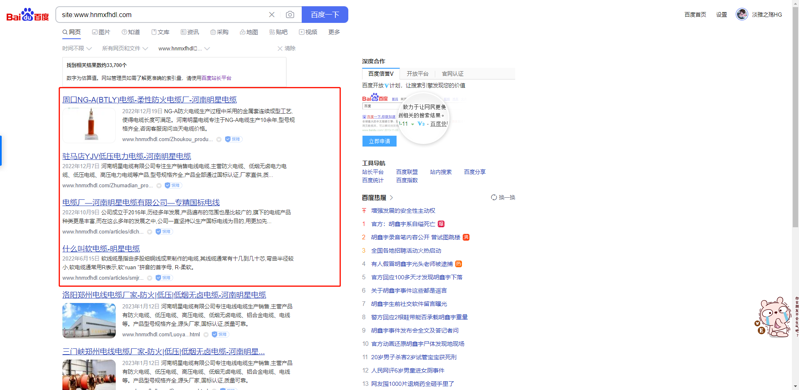Open result 什么叫软电缆-明星电缆 title link

click(101, 249)
